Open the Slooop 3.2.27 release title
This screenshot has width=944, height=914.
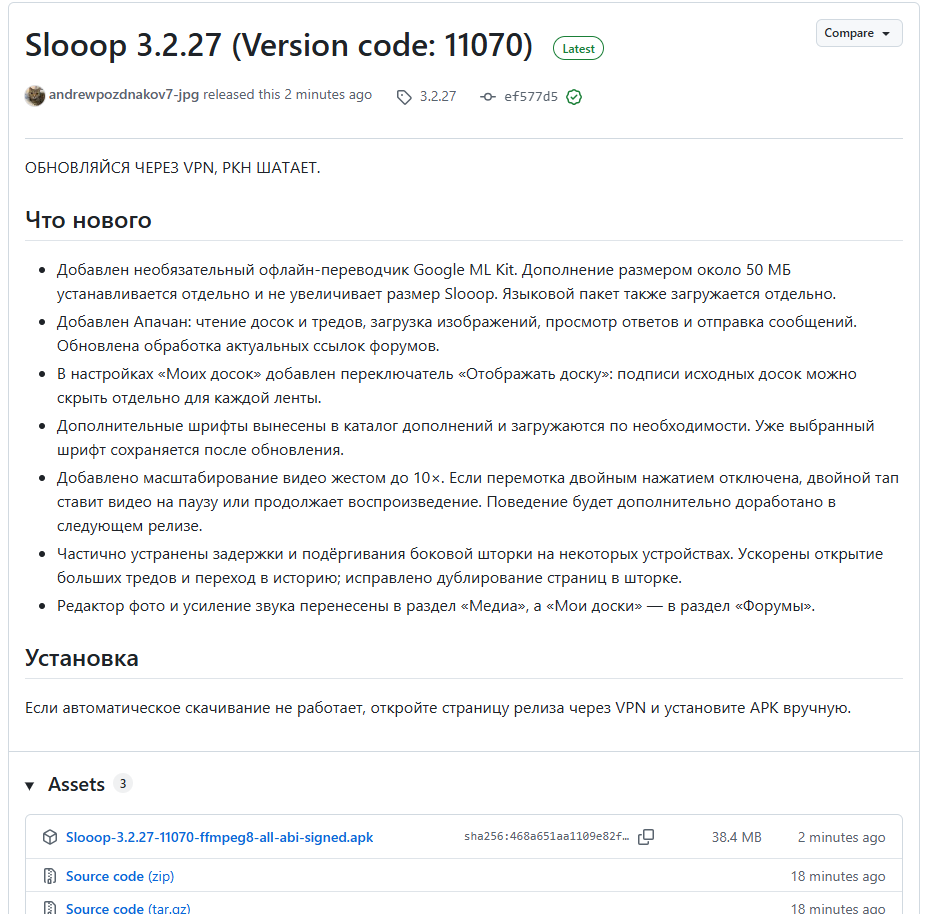pos(279,45)
